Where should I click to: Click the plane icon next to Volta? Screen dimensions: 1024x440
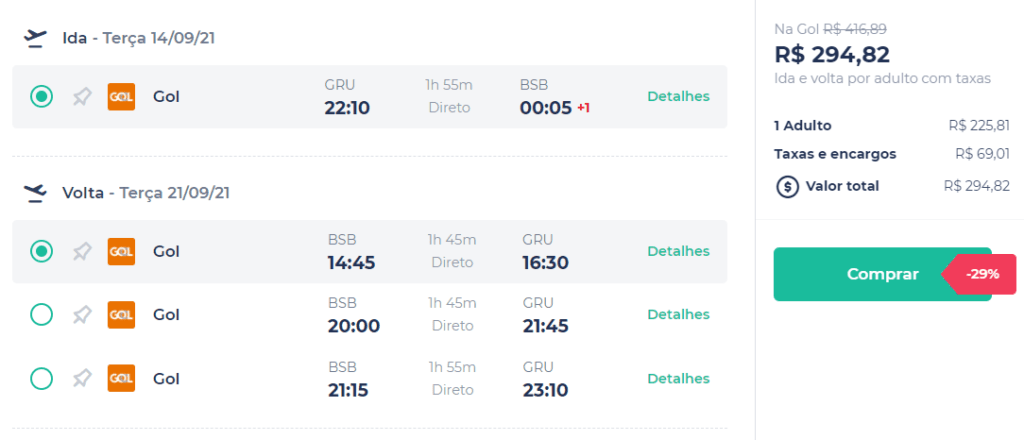[x=35, y=193]
